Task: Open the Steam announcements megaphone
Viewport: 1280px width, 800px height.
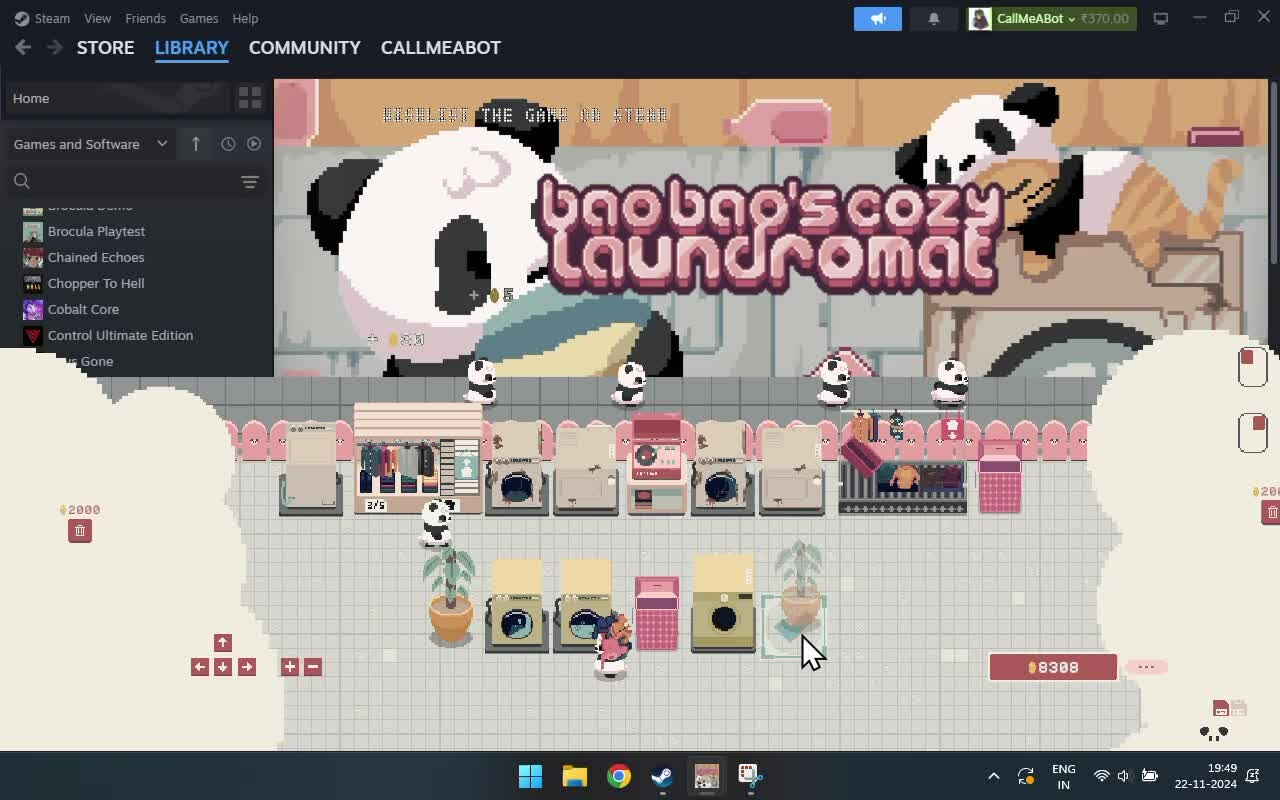Action: pos(877,18)
